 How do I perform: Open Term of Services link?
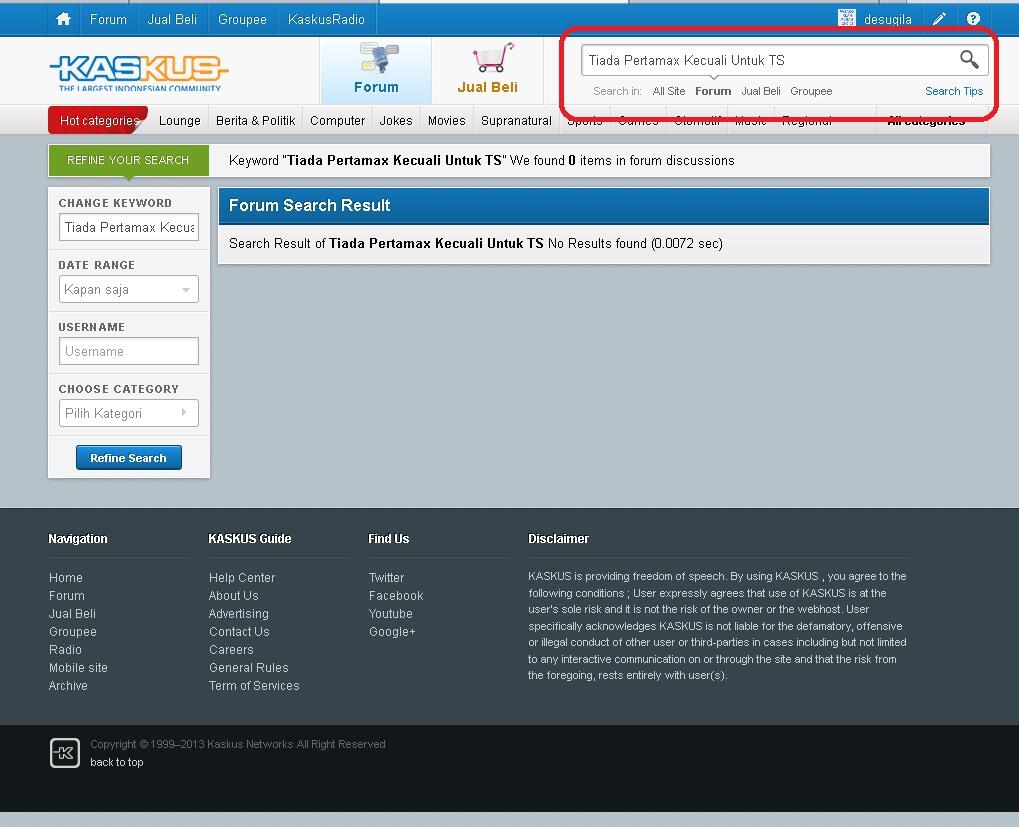pos(254,685)
